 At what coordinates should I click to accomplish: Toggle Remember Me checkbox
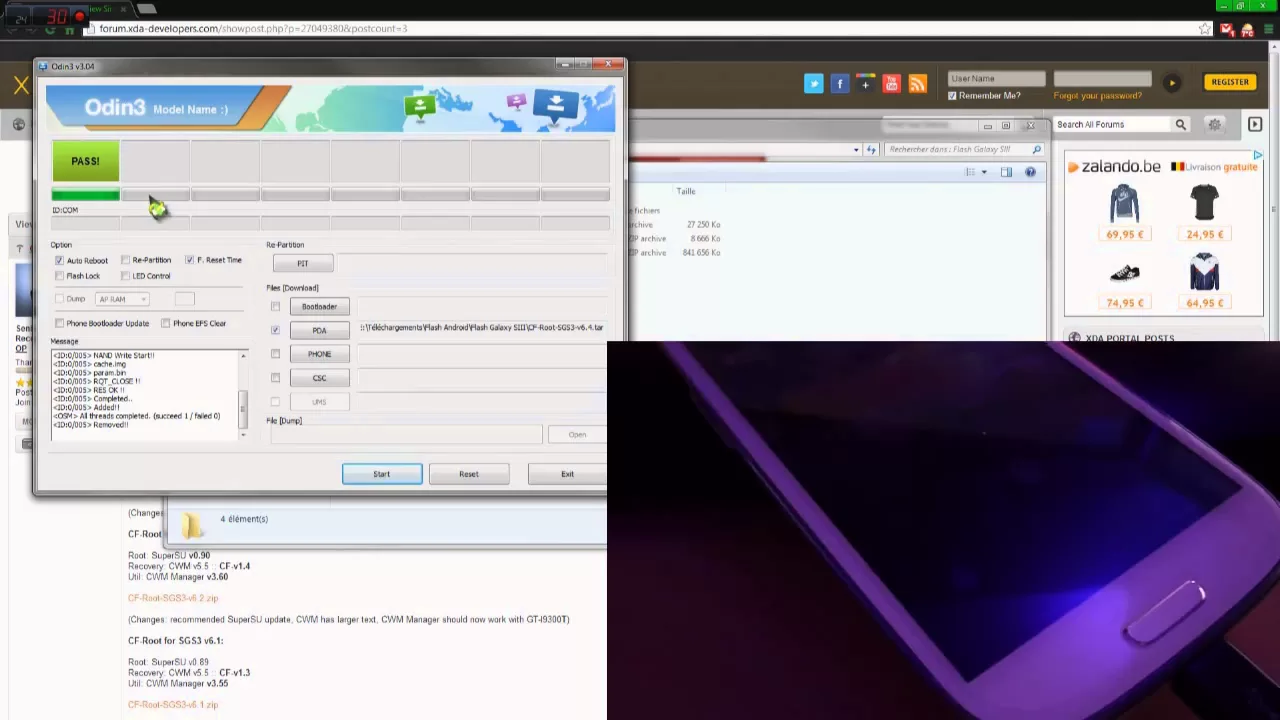coord(952,96)
